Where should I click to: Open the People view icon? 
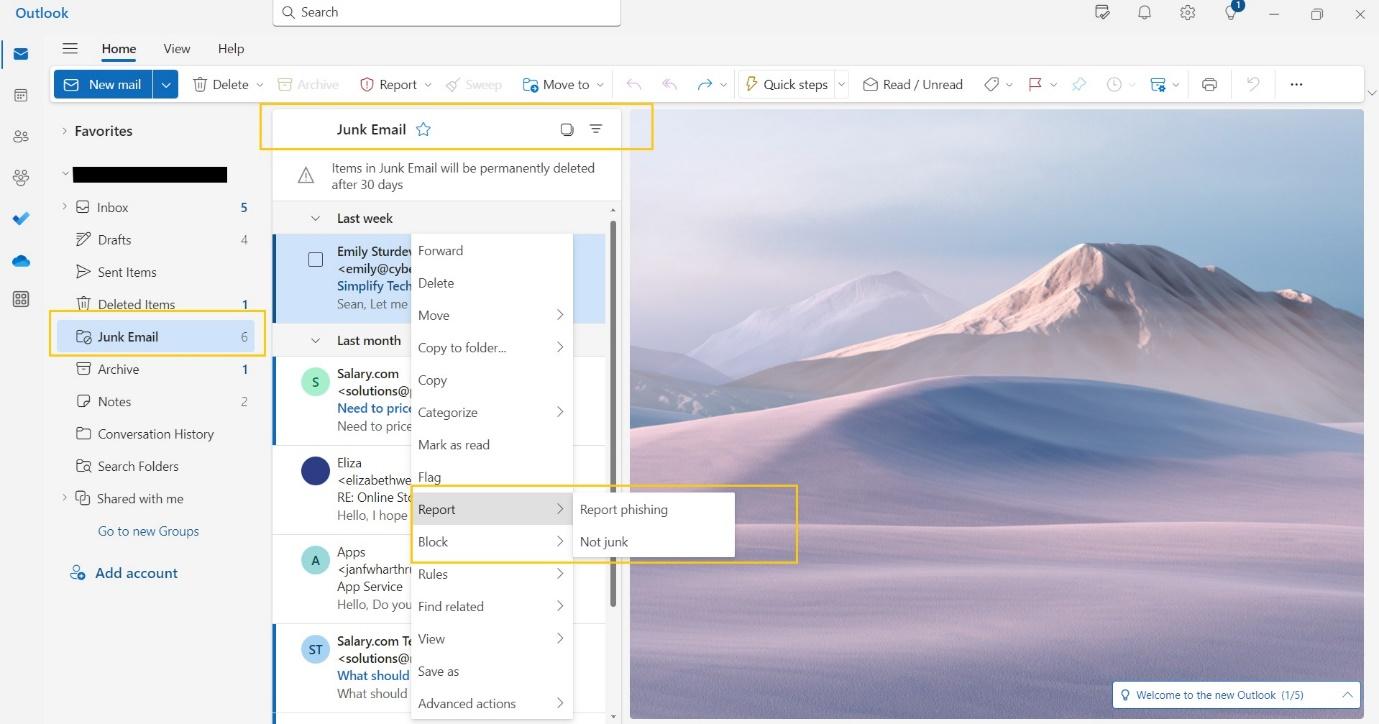tap(21, 136)
